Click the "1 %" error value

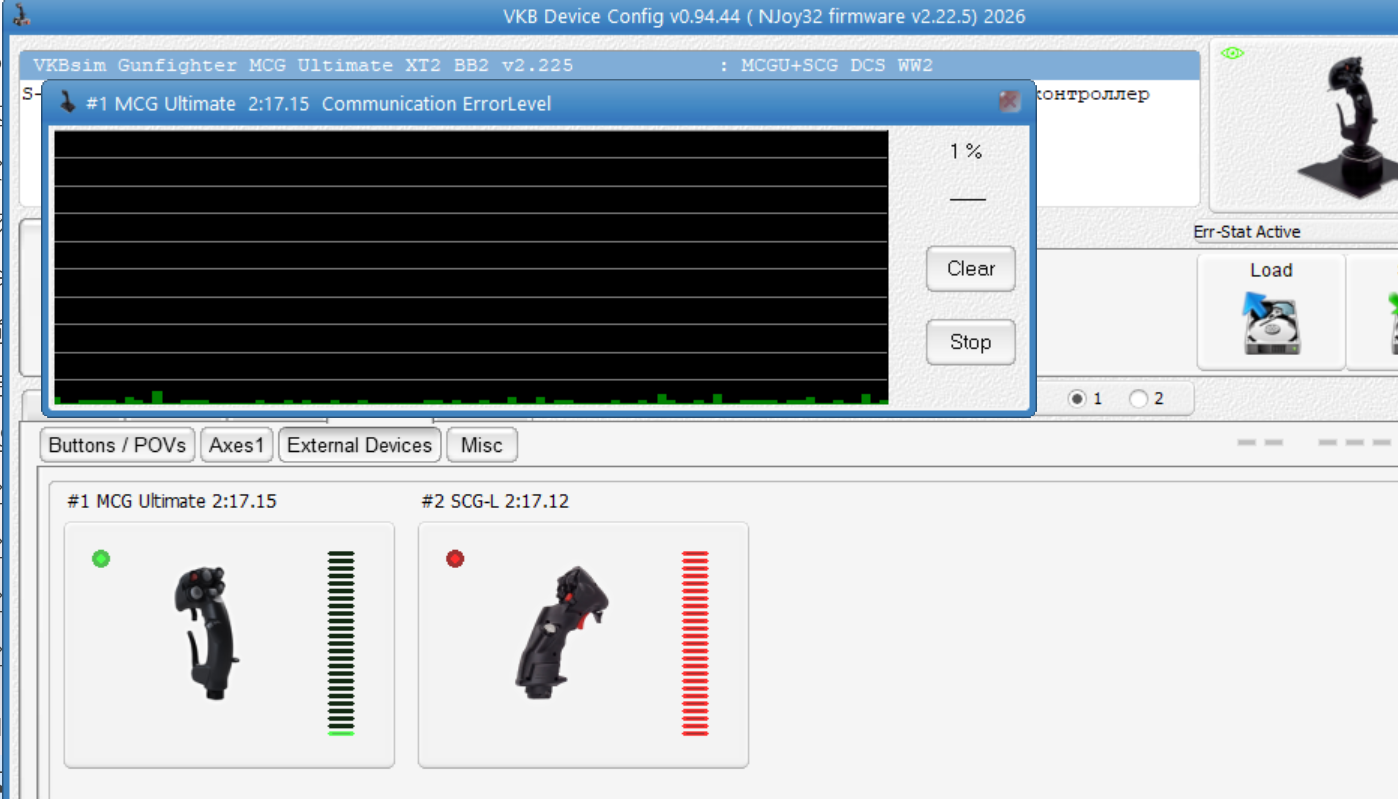pos(966,152)
